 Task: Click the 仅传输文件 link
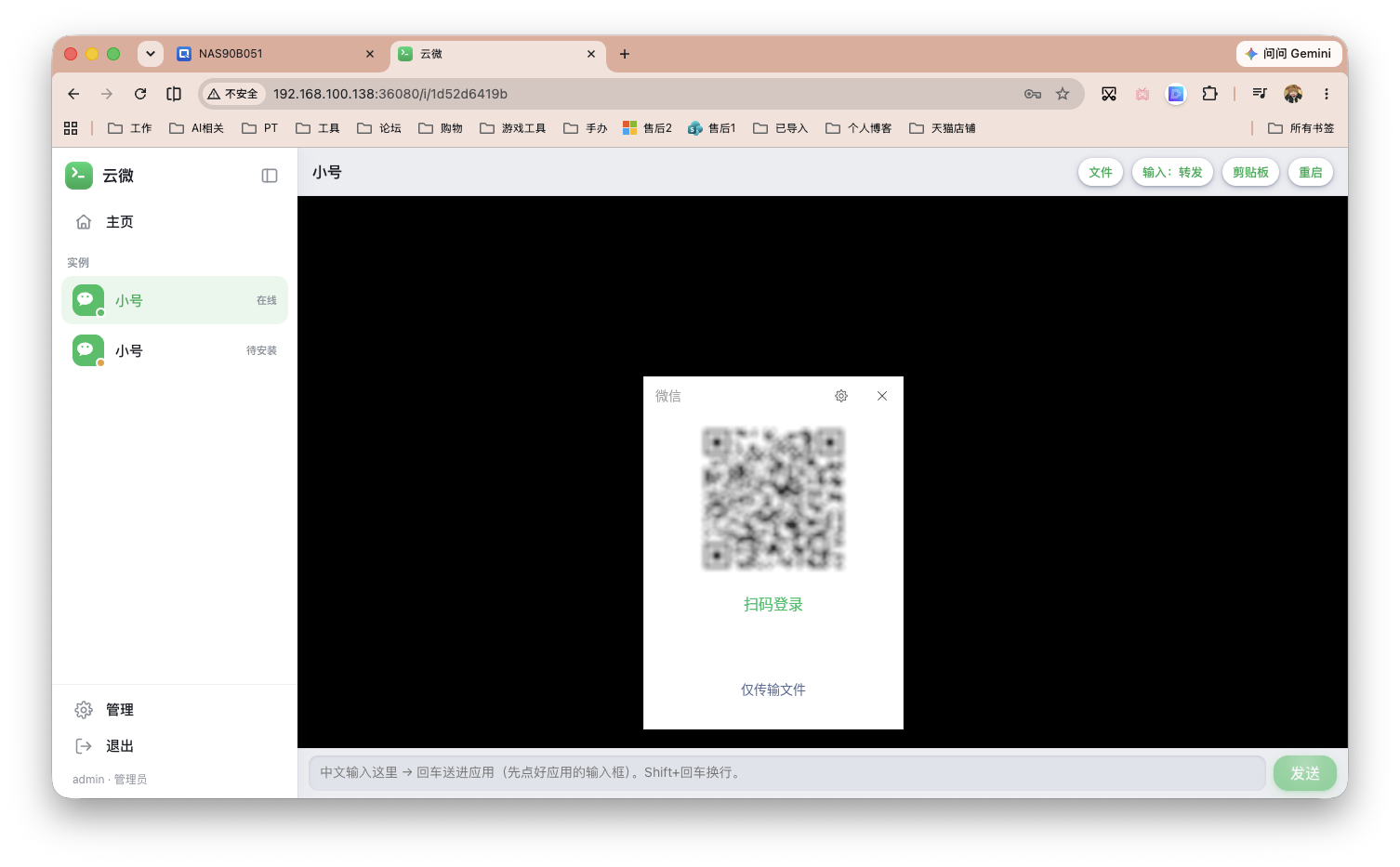tap(773, 690)
